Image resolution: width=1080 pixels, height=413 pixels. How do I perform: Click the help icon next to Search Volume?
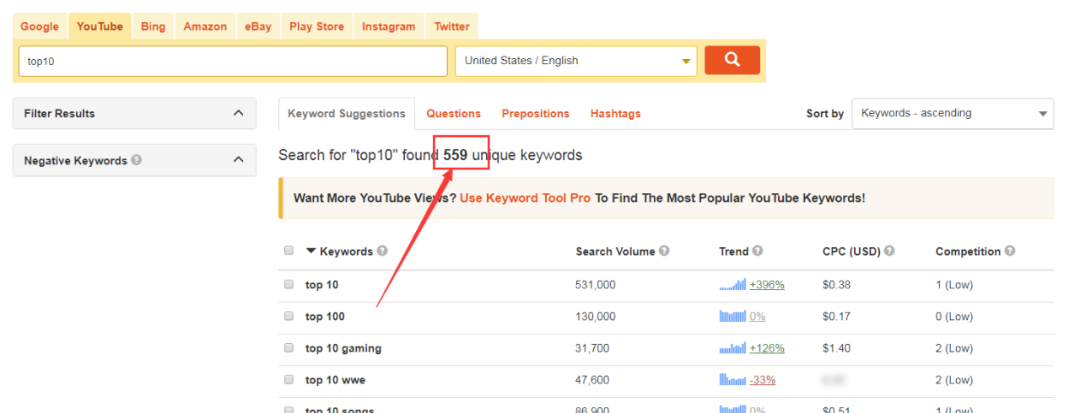[x=664, y=251]
